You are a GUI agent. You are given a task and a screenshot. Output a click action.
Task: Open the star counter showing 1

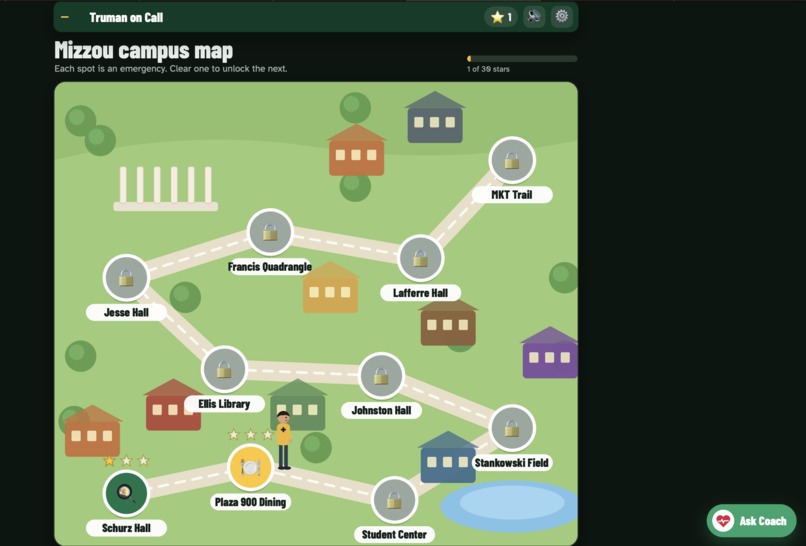501,17
